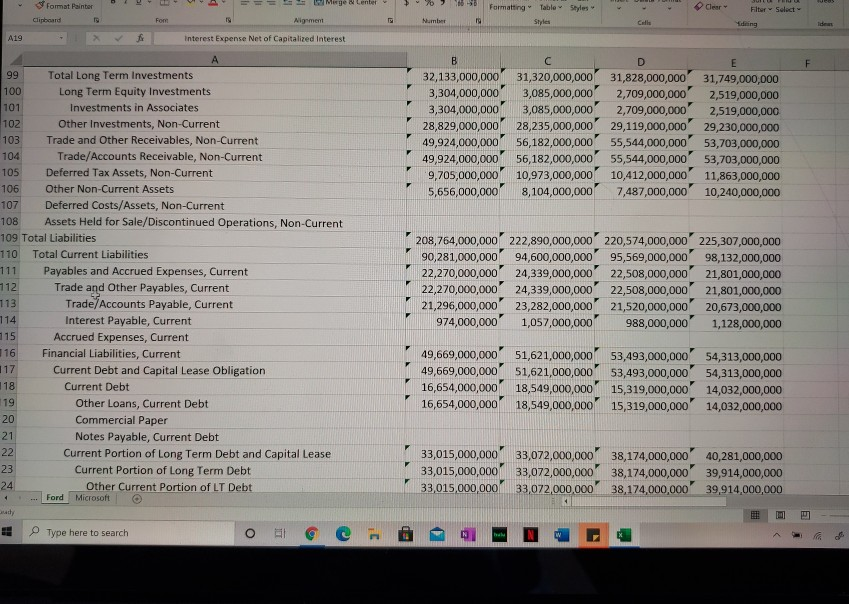Click the previous sheet navigation arrow
The image size is (849, 604).
(6, 497)
